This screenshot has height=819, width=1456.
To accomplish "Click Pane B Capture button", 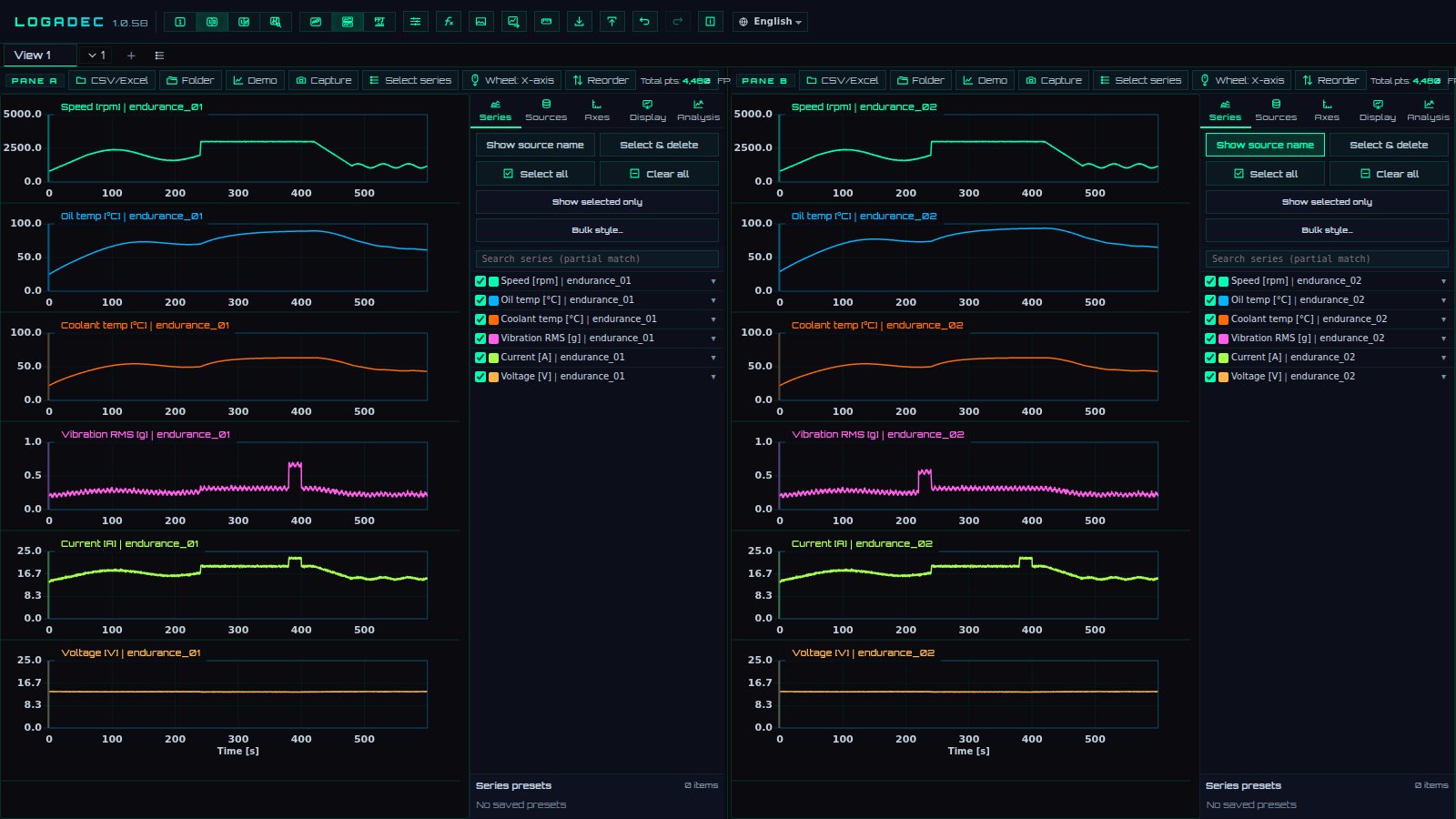I will (x=1054, y=80).
